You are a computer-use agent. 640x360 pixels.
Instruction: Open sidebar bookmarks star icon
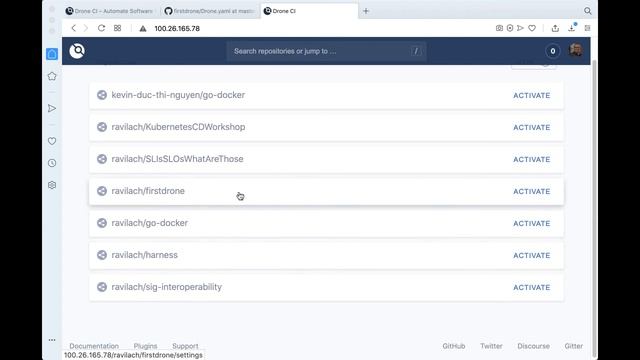pyautogui.click(x=52, y=76)
